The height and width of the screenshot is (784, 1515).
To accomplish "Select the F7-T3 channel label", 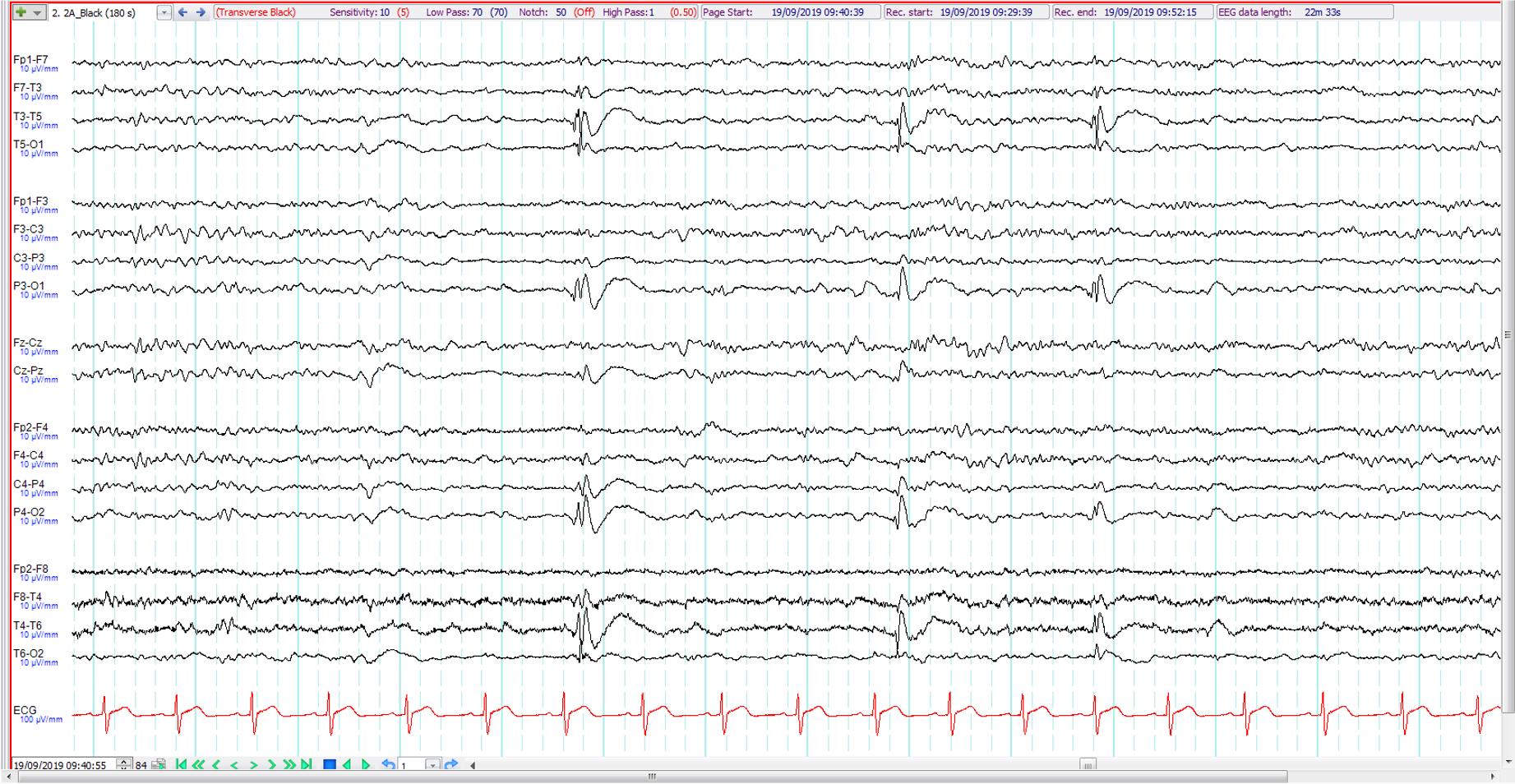I will point(27,88).
